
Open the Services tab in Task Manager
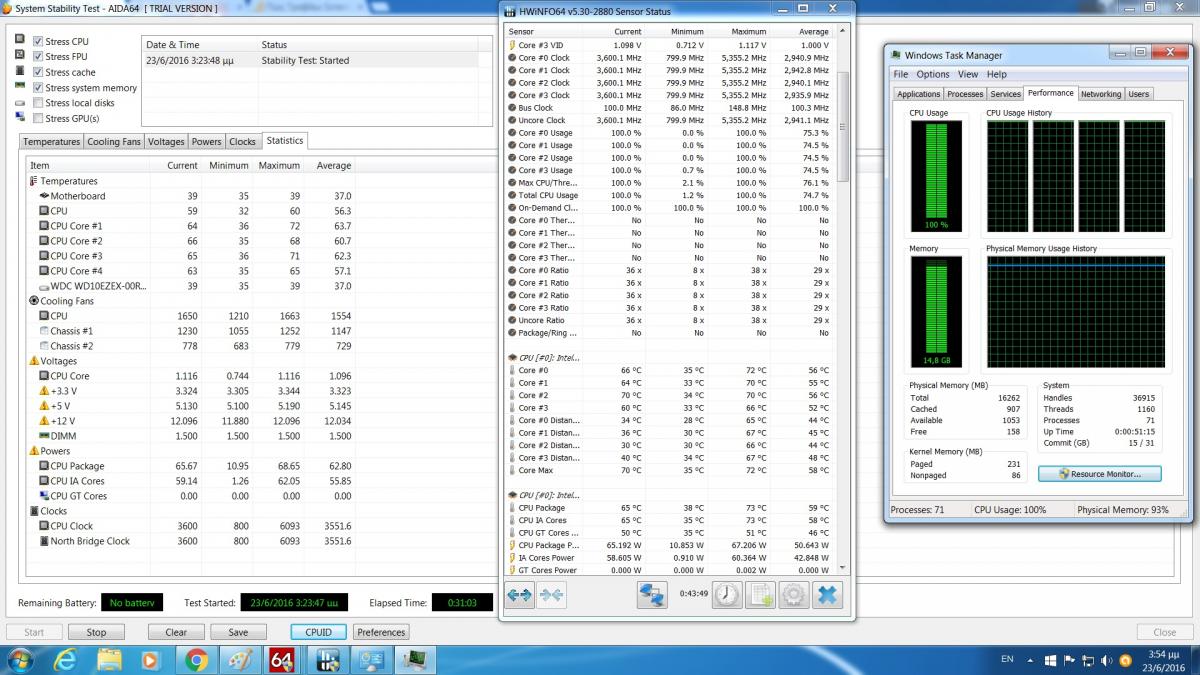tap(1006, 94)
